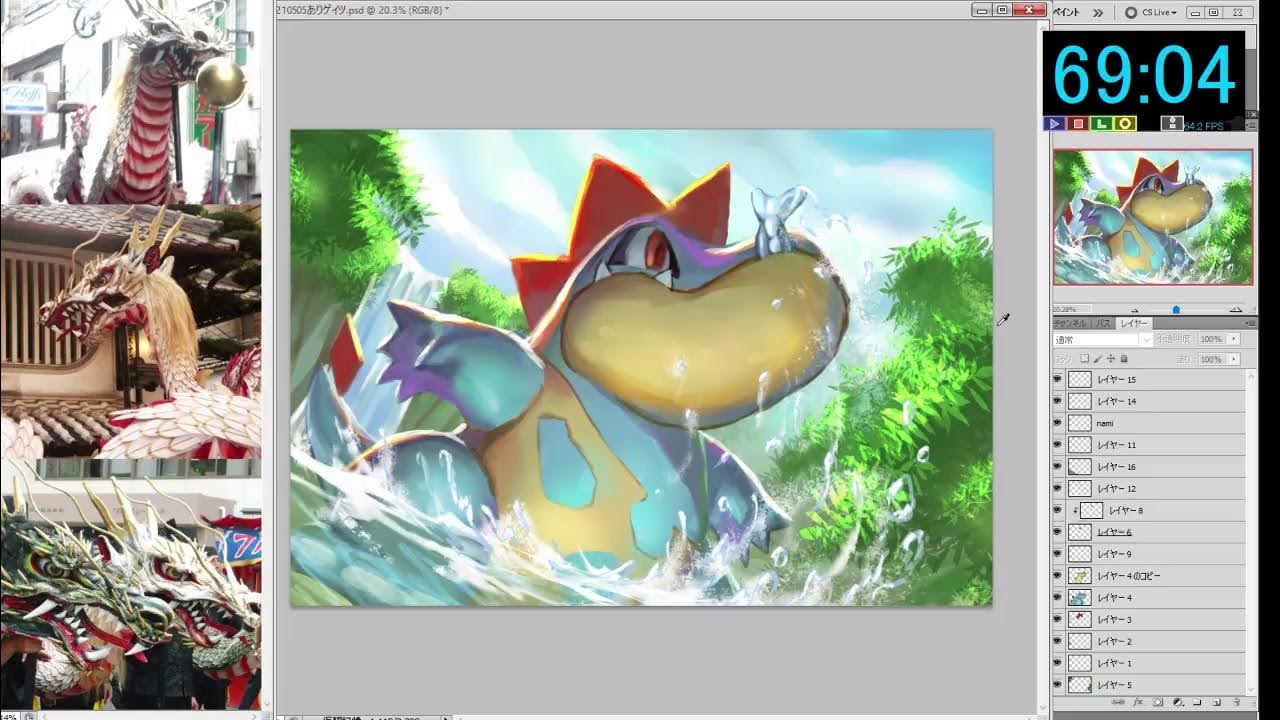
Task: Open the opacity 100% arrow dropdown
Action: pos(1234,339)
